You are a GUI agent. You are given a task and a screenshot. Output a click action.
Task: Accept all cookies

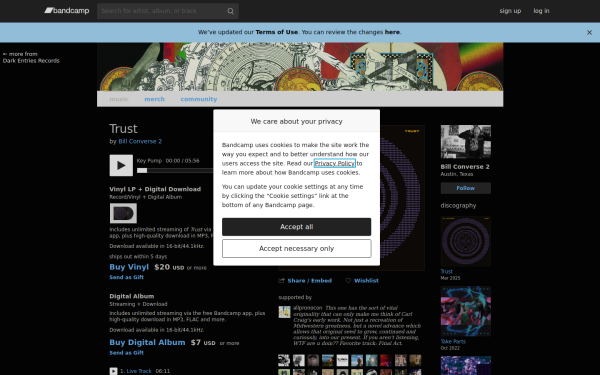coord(297,227)
